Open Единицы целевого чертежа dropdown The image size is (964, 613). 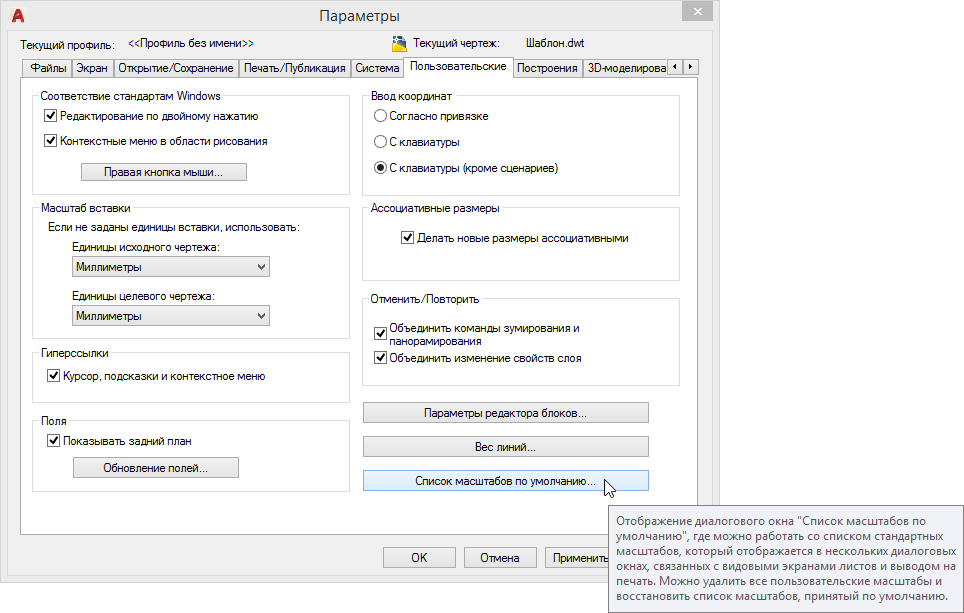click(171, 316)
